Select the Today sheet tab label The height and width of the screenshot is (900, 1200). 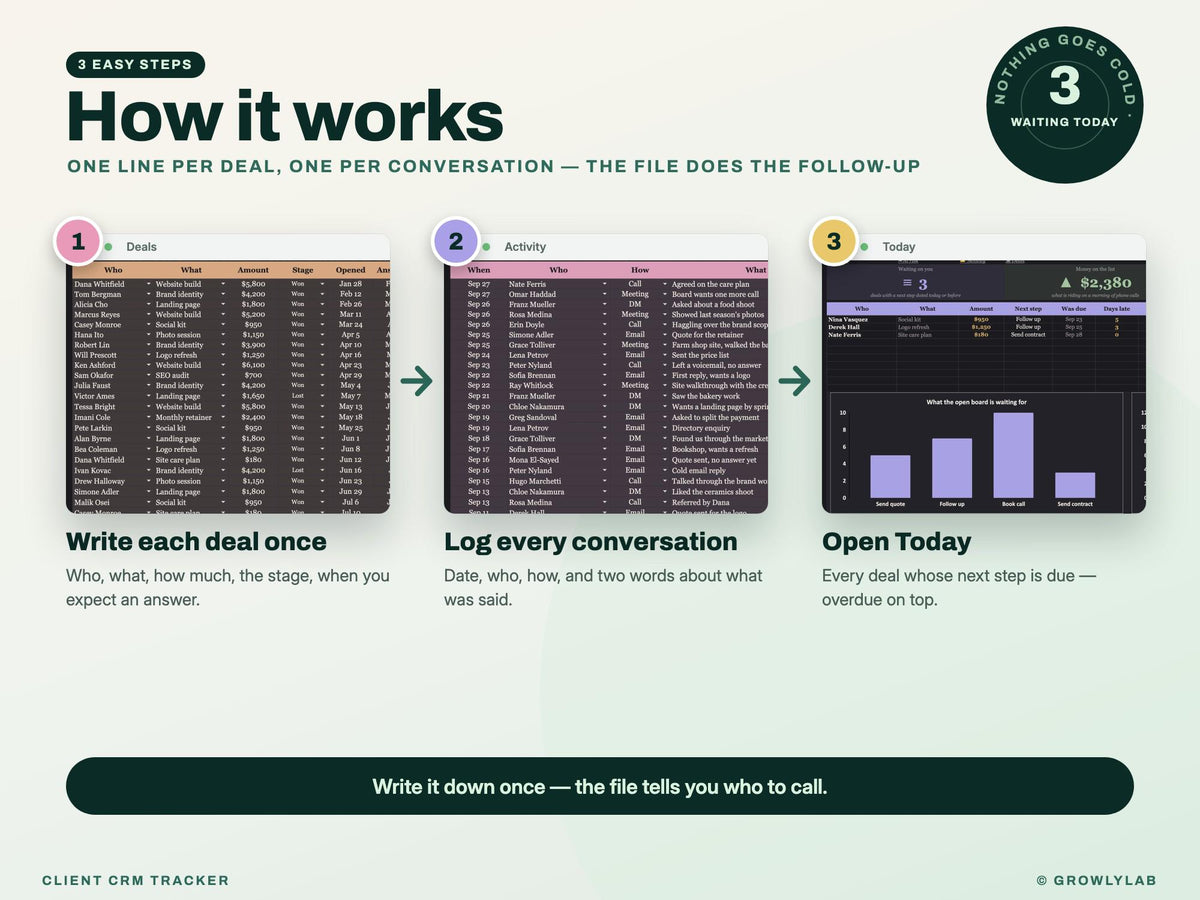899,247
